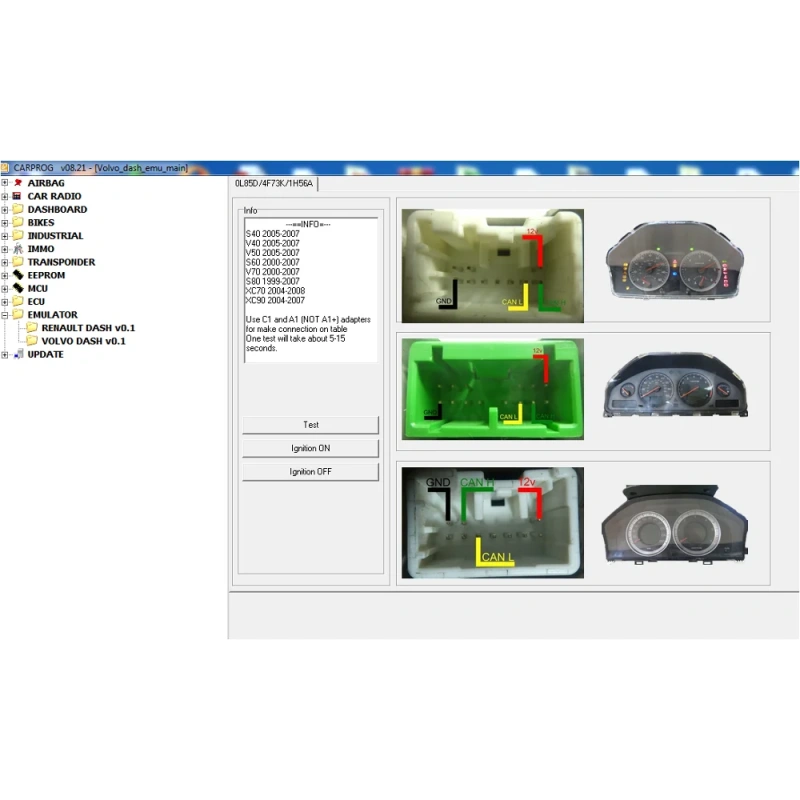The height and width of the screenshot is (800, 800).
Task: Click the Ignition OFF button
Action: click(x=311, y=472)
